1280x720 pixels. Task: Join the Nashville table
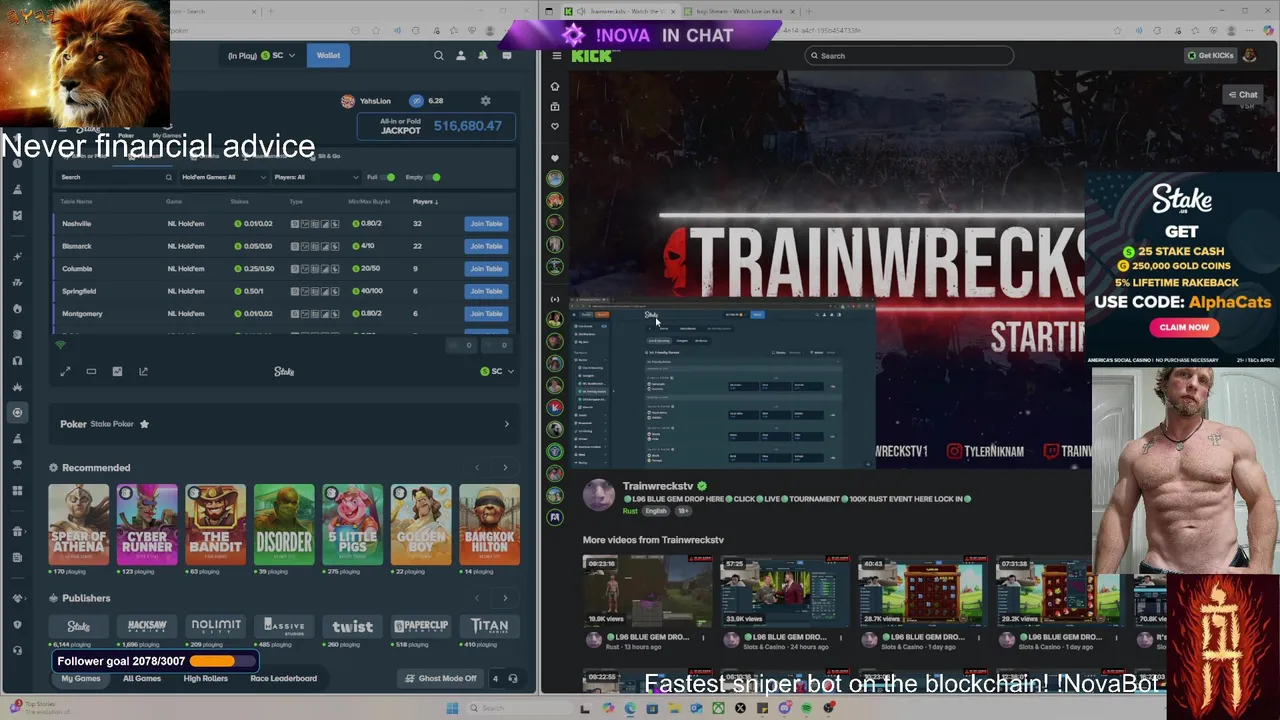tap(486, 224)
